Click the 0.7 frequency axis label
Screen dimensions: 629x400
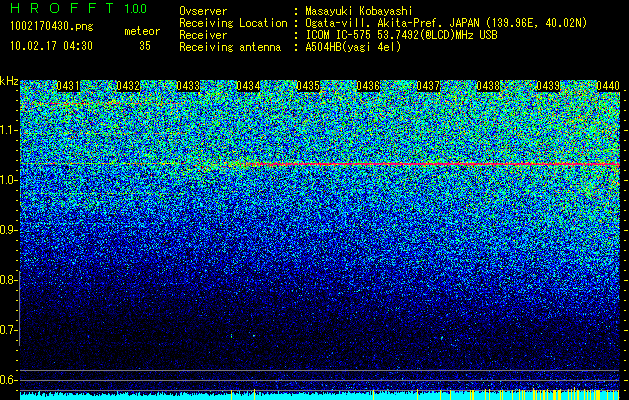pyautogui.click(x=8, y=330)
